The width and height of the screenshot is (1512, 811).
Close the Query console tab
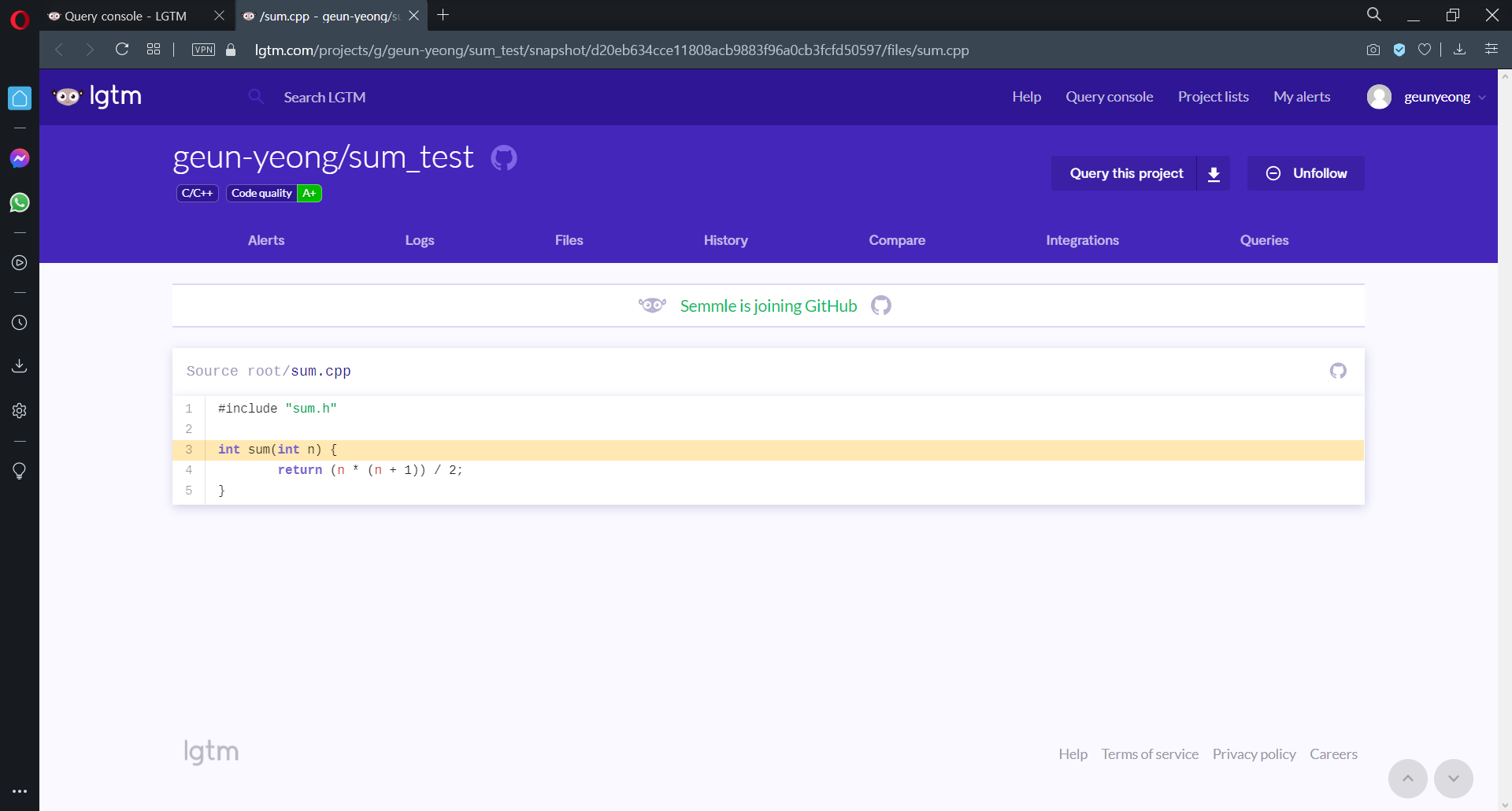(219, 16)
